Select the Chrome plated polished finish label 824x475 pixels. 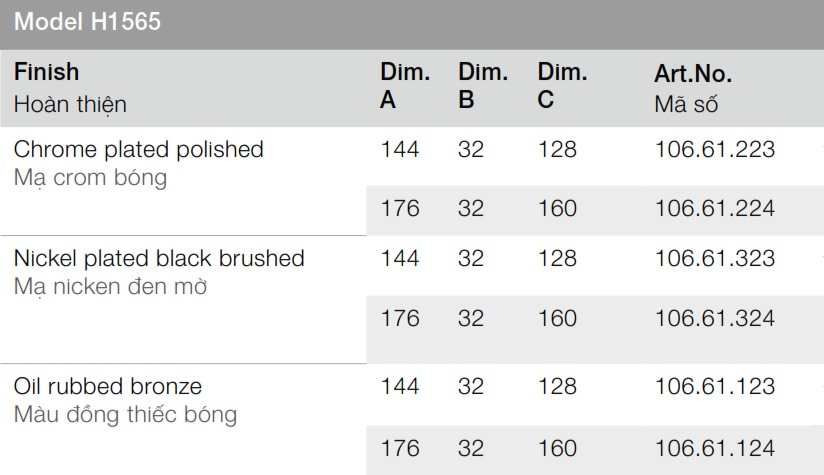click(x=139, y=150)
